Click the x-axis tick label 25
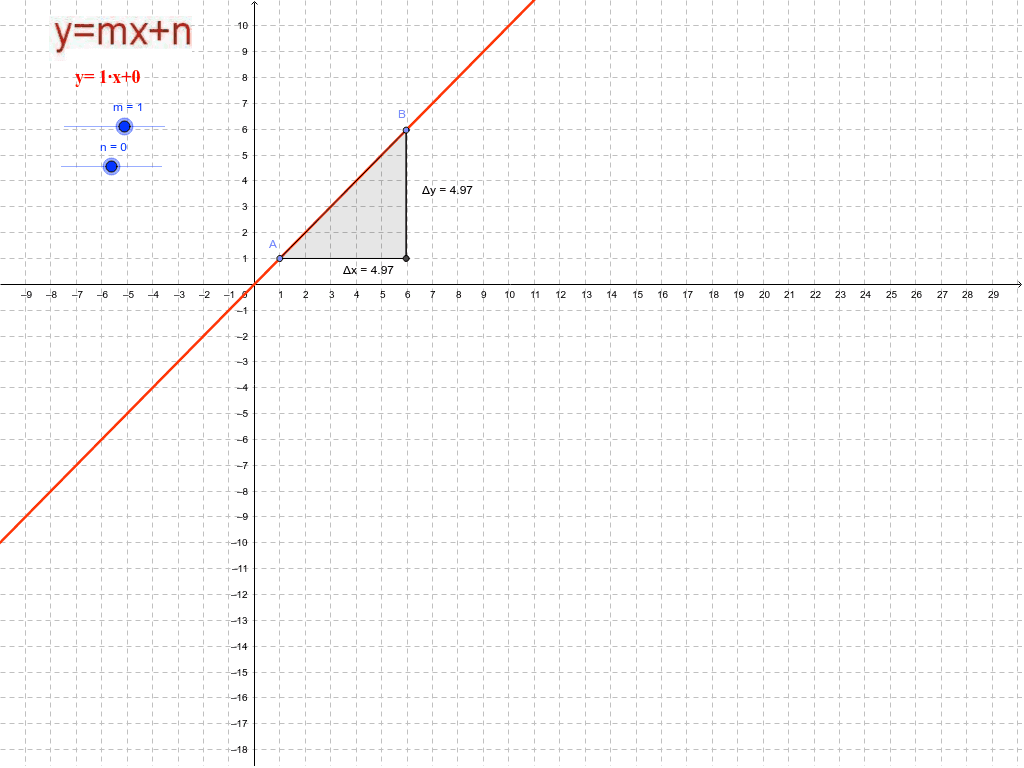 click(891, 295)
